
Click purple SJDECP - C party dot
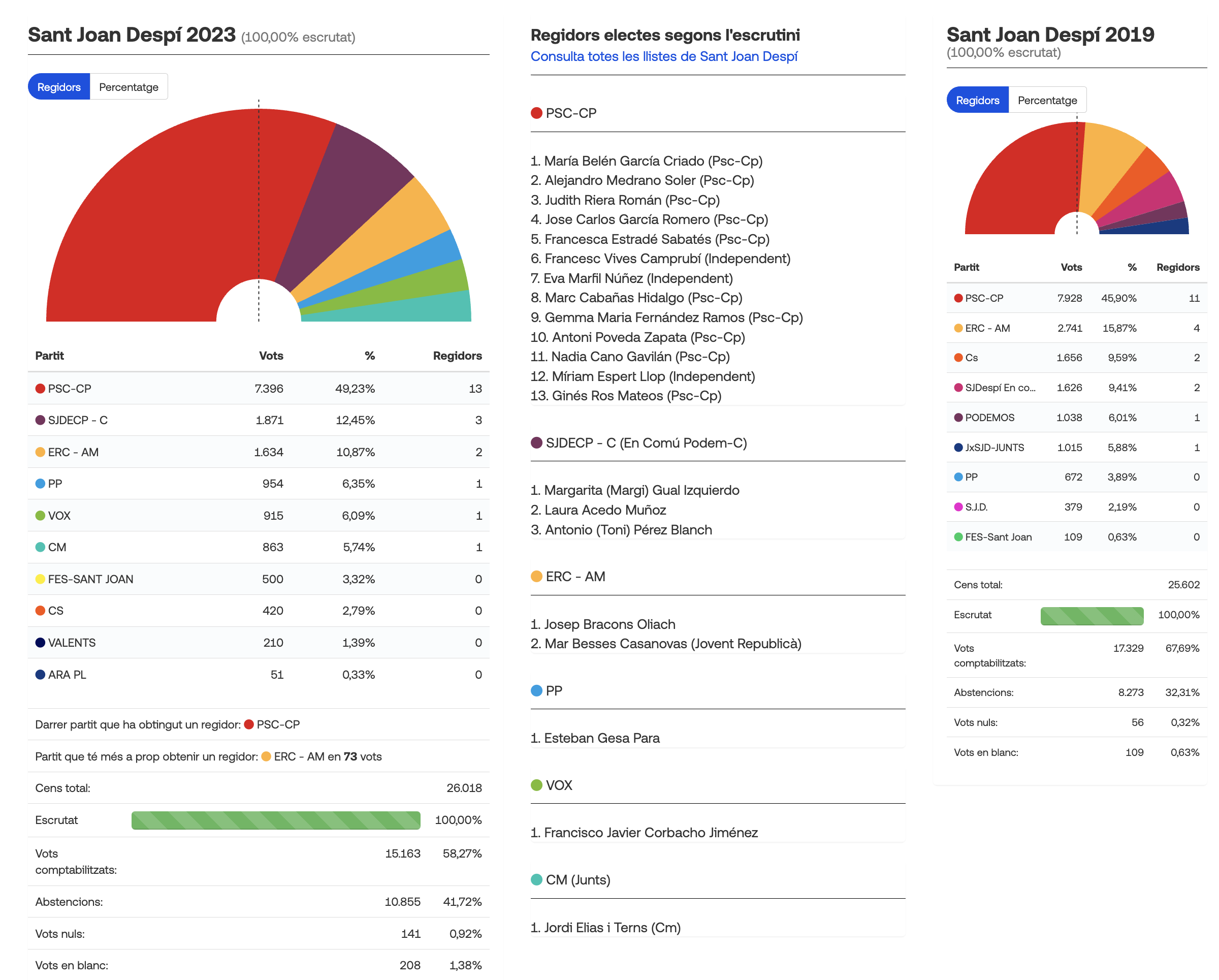[40, 420]
